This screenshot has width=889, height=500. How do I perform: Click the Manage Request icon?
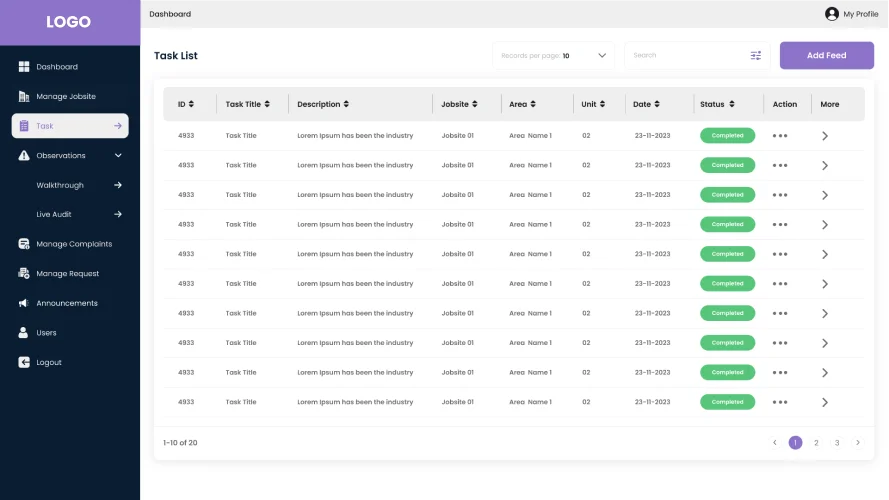click(x=24, y=273)
